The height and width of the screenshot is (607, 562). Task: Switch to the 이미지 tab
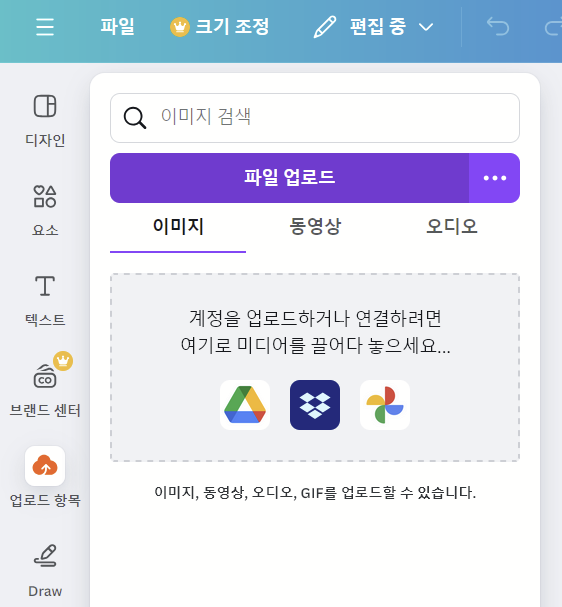[178, 226]
